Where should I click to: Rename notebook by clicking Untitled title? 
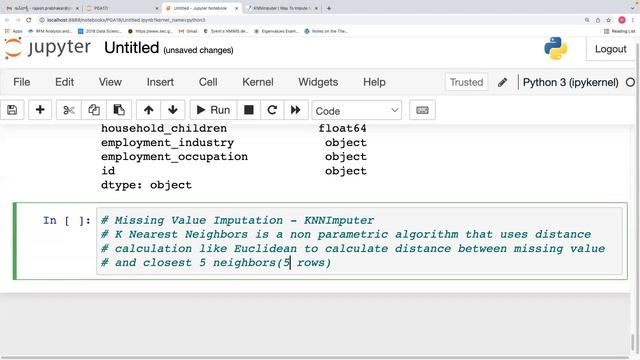(x=131, y=48)
